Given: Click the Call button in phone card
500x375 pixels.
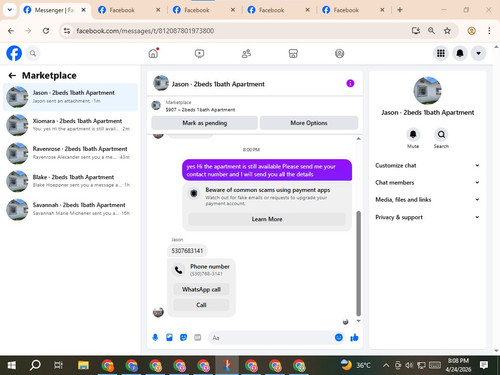Looking at the screenshot, I should click(x=201, y=305).
